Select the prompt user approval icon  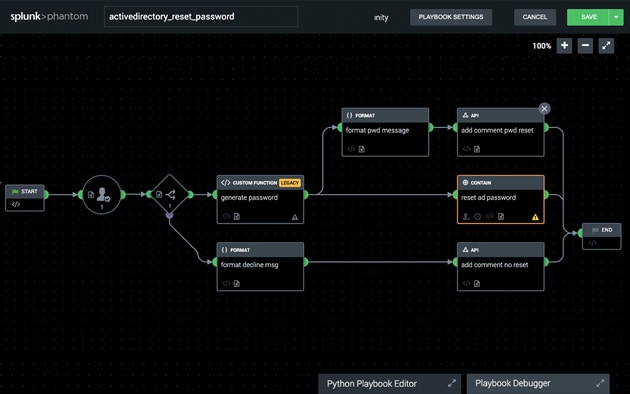pos(103,194)
